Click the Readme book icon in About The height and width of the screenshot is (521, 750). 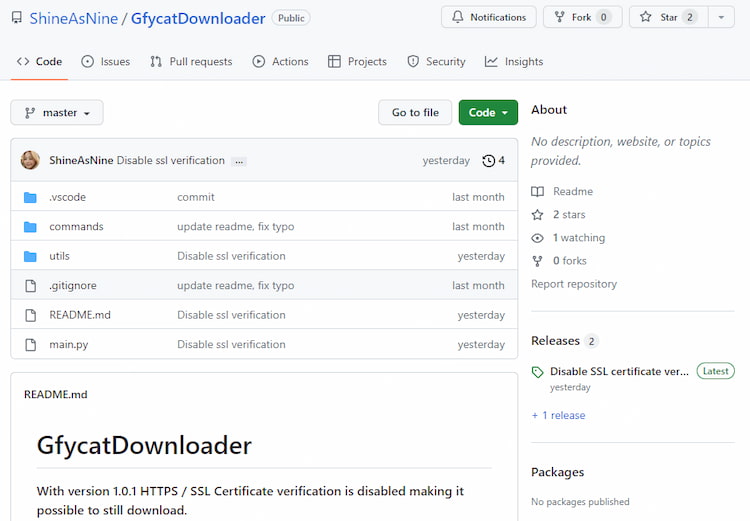click(x=537, y=192)
